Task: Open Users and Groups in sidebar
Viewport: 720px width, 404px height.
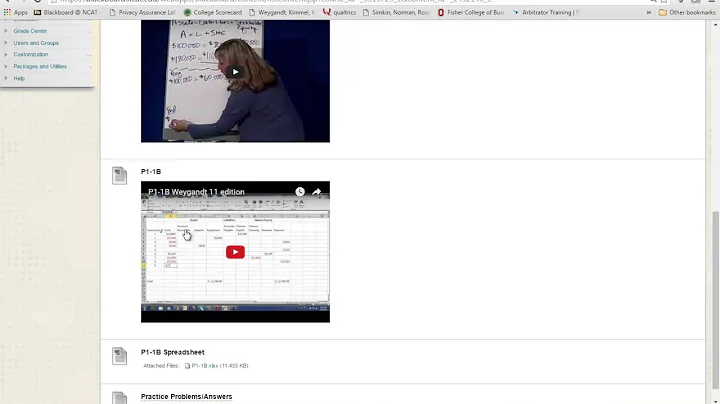Action: 36,43
